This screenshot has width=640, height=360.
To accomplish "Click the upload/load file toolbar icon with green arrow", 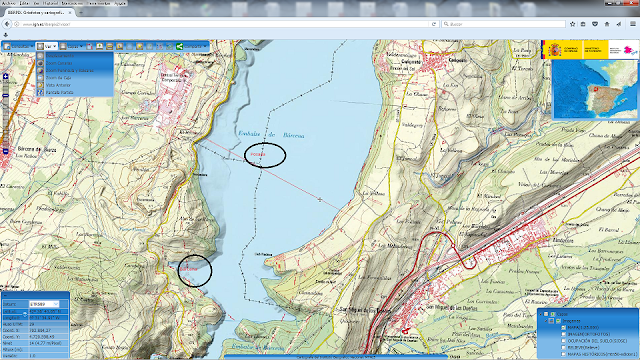I will pyautogui.click(x=100, y=47).
